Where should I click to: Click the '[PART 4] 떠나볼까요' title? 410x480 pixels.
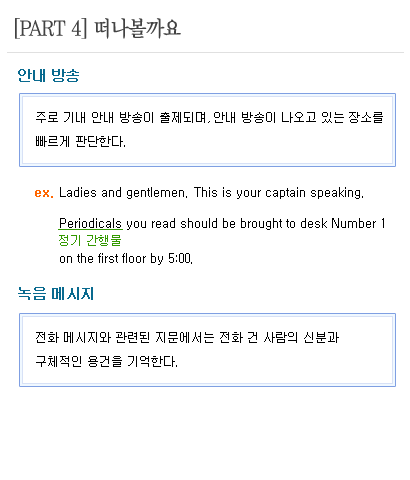pos(97,28)
